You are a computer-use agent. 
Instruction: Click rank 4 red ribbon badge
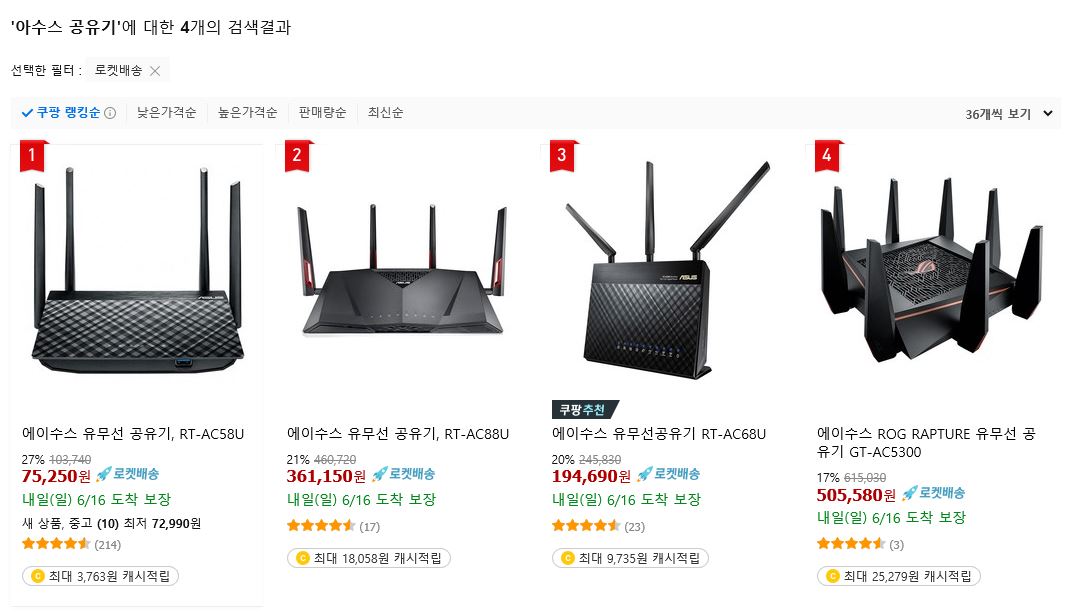point(827,155)
